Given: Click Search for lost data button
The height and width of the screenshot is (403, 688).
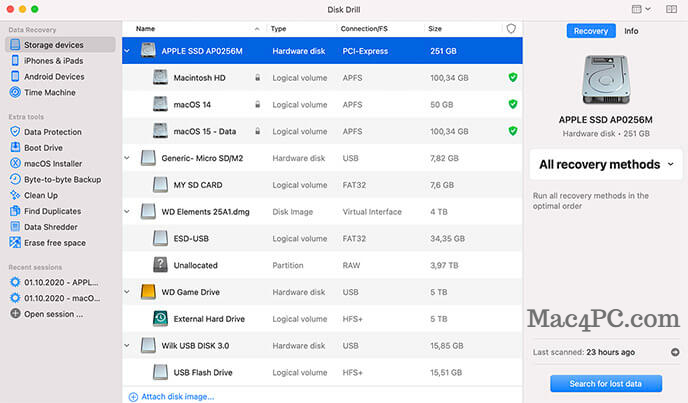Looking at the screenshot, I should click(606, 383).
